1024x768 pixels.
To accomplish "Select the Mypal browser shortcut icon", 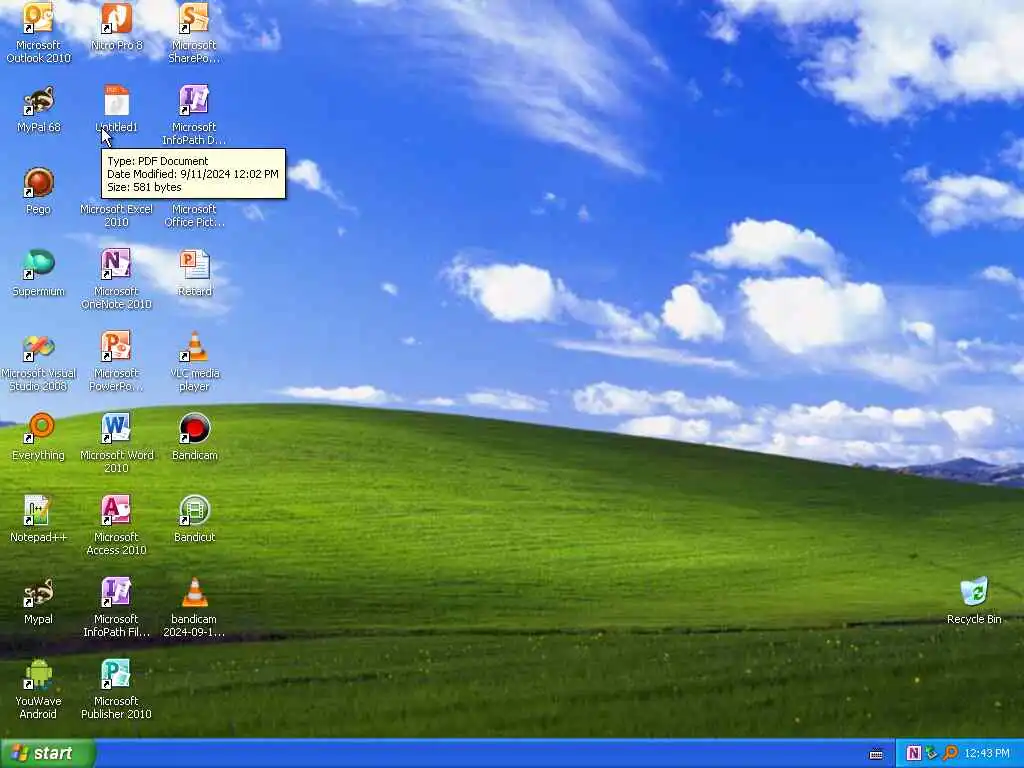I will click(x=39, y=593).
